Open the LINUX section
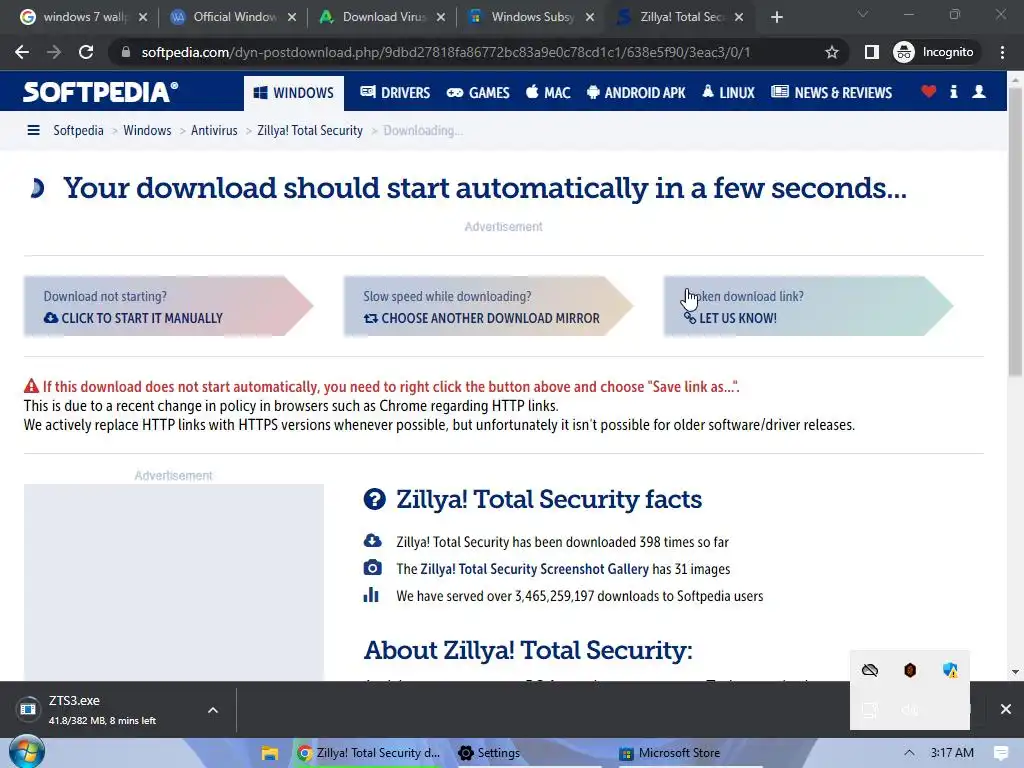 (x=728, y=93)
